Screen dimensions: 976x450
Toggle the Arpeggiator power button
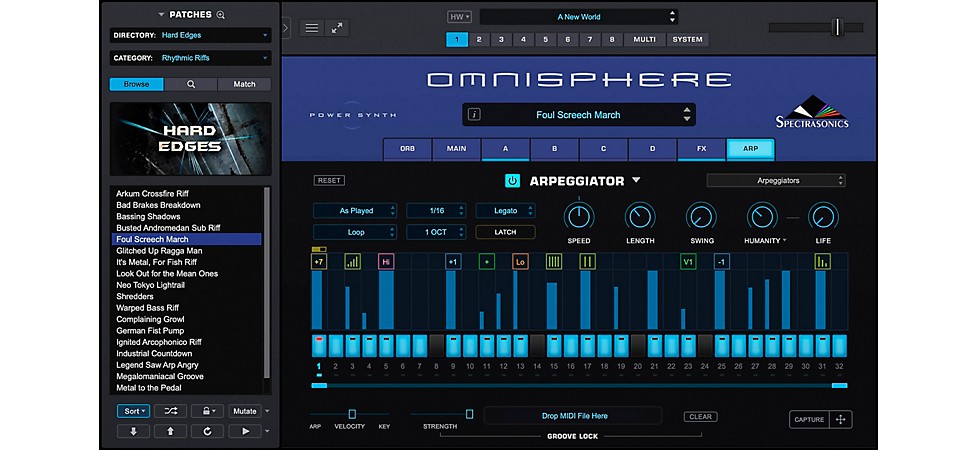coord(512,180)
